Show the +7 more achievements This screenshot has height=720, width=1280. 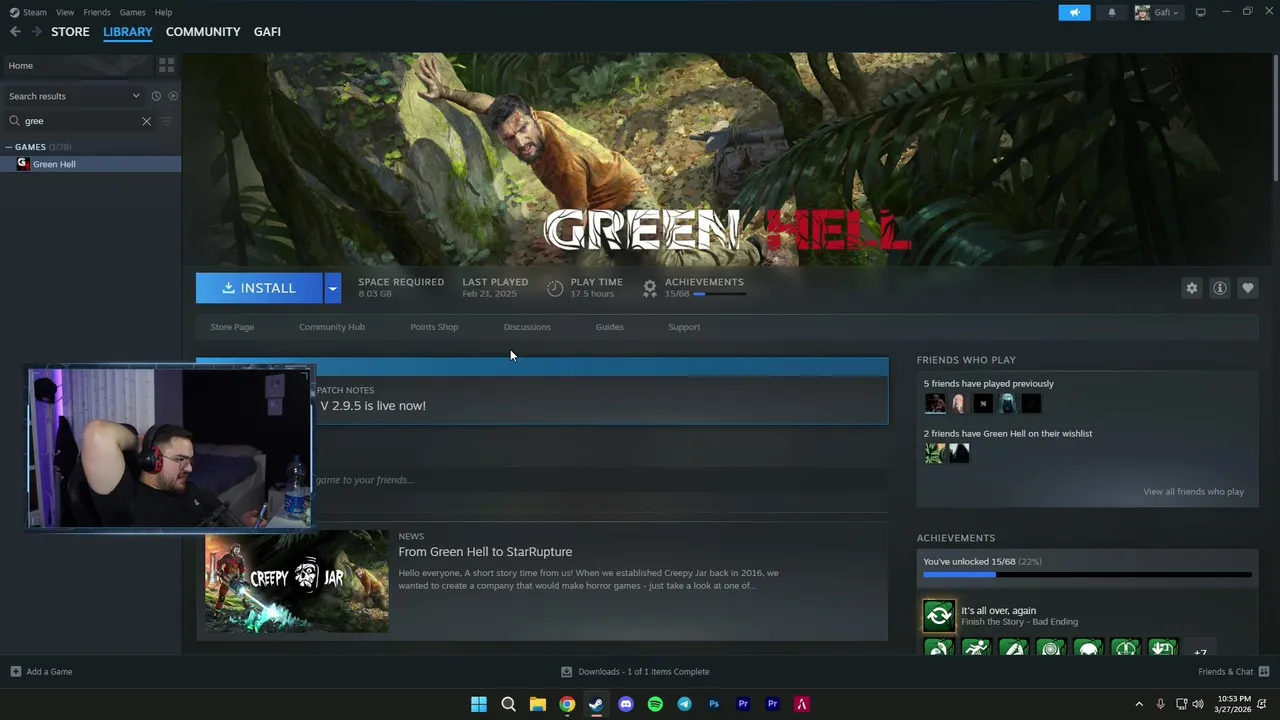pyautogui.click(x=1200, y=650)
